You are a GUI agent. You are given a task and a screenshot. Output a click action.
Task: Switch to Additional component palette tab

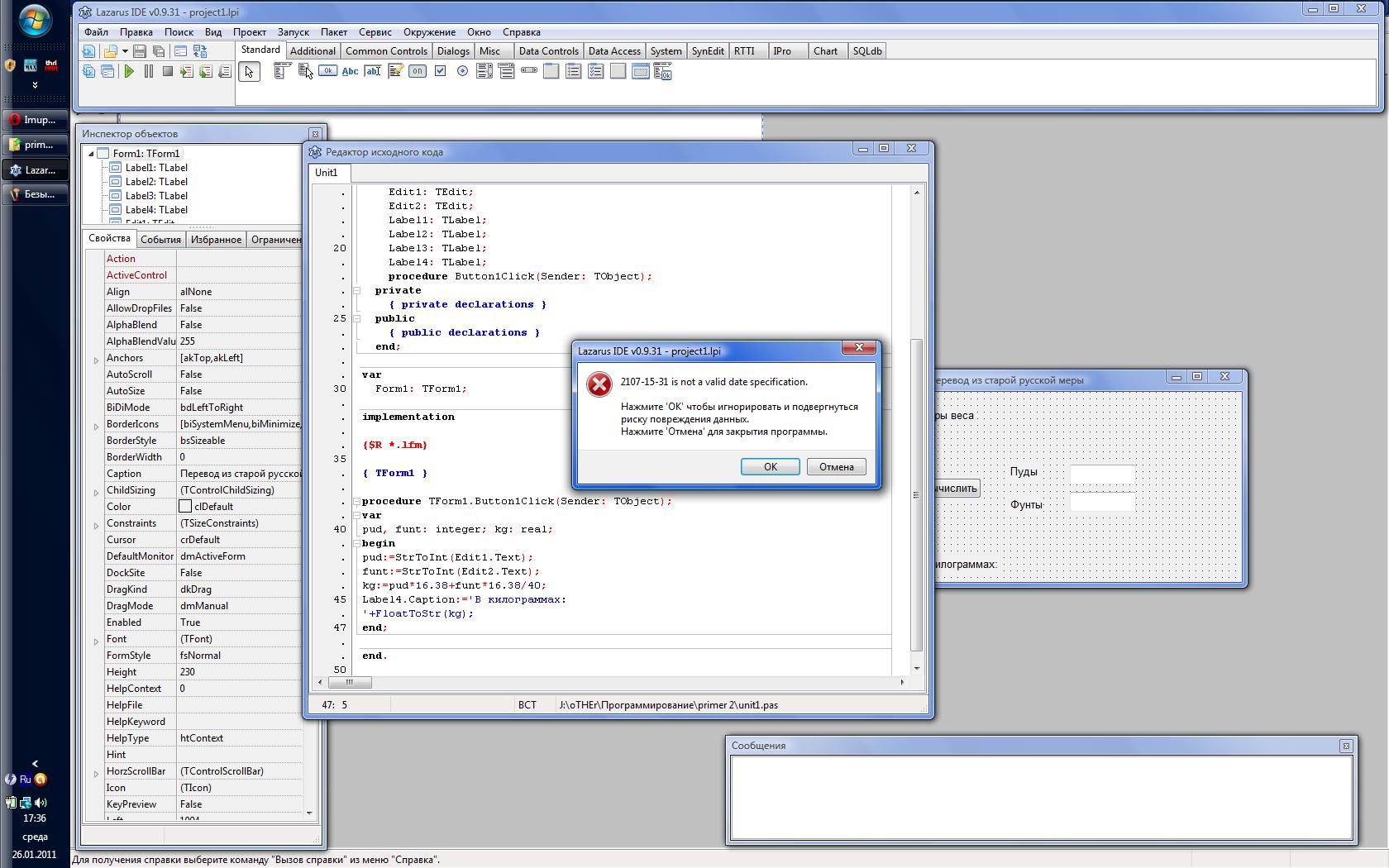click(313, 50)
